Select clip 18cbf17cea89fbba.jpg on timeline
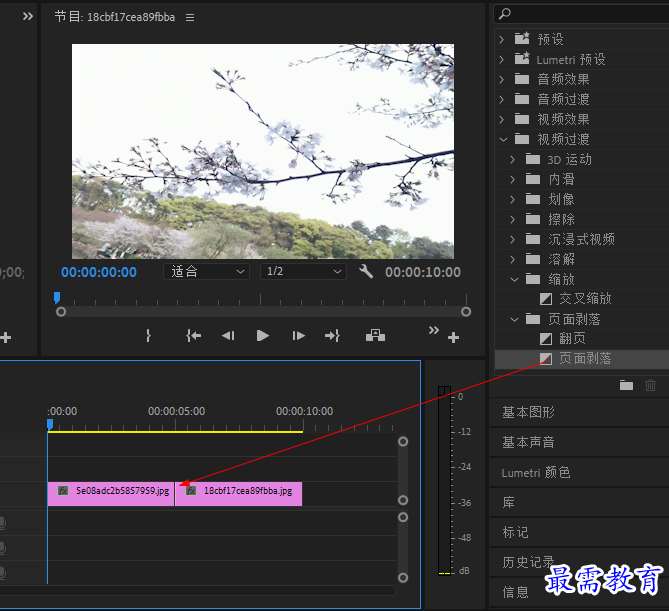The image size is (669, 611). click(x=239, y=494)
